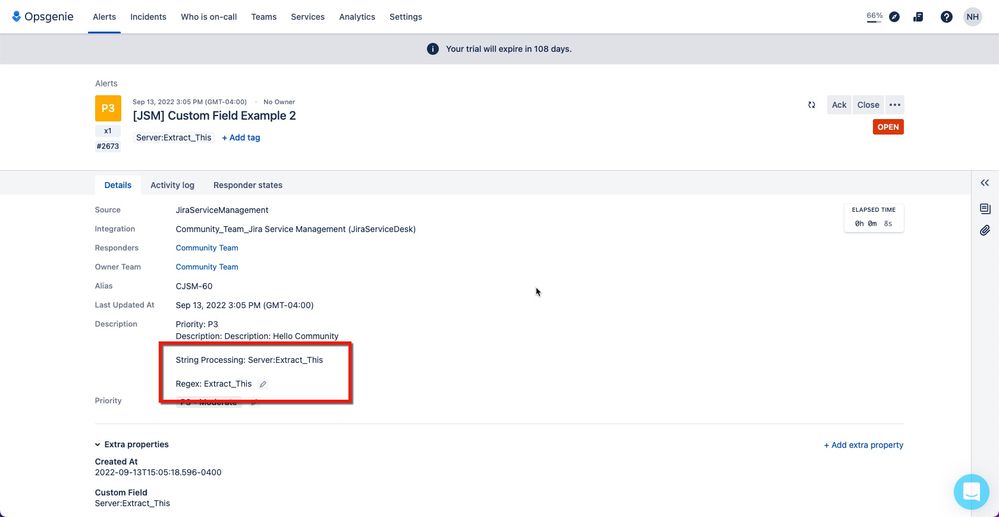Viewport: 999px width, 517px height.
Task: Click the x1 alert count badge
Action: pos(108,131)
